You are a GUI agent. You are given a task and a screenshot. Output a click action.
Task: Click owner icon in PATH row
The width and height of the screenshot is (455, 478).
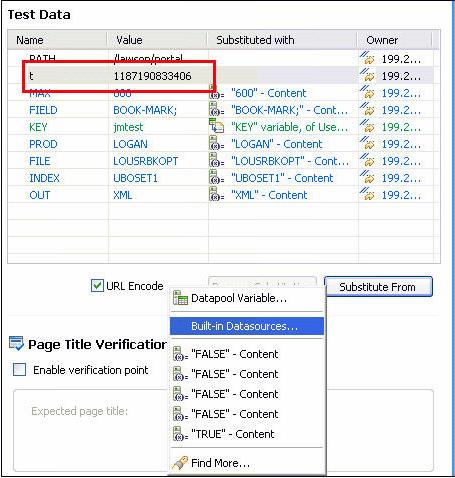coord(367,58)
